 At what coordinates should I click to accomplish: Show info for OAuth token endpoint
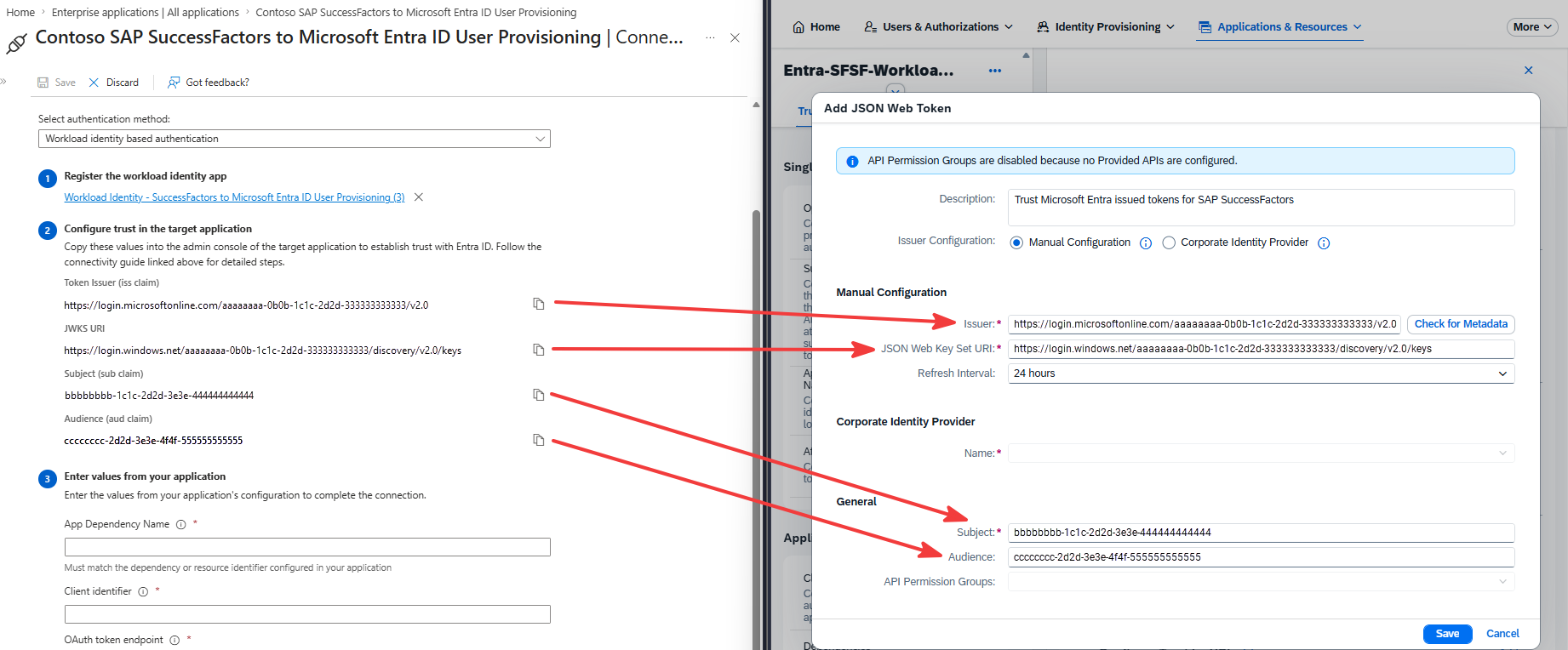[x=175, y=641]
